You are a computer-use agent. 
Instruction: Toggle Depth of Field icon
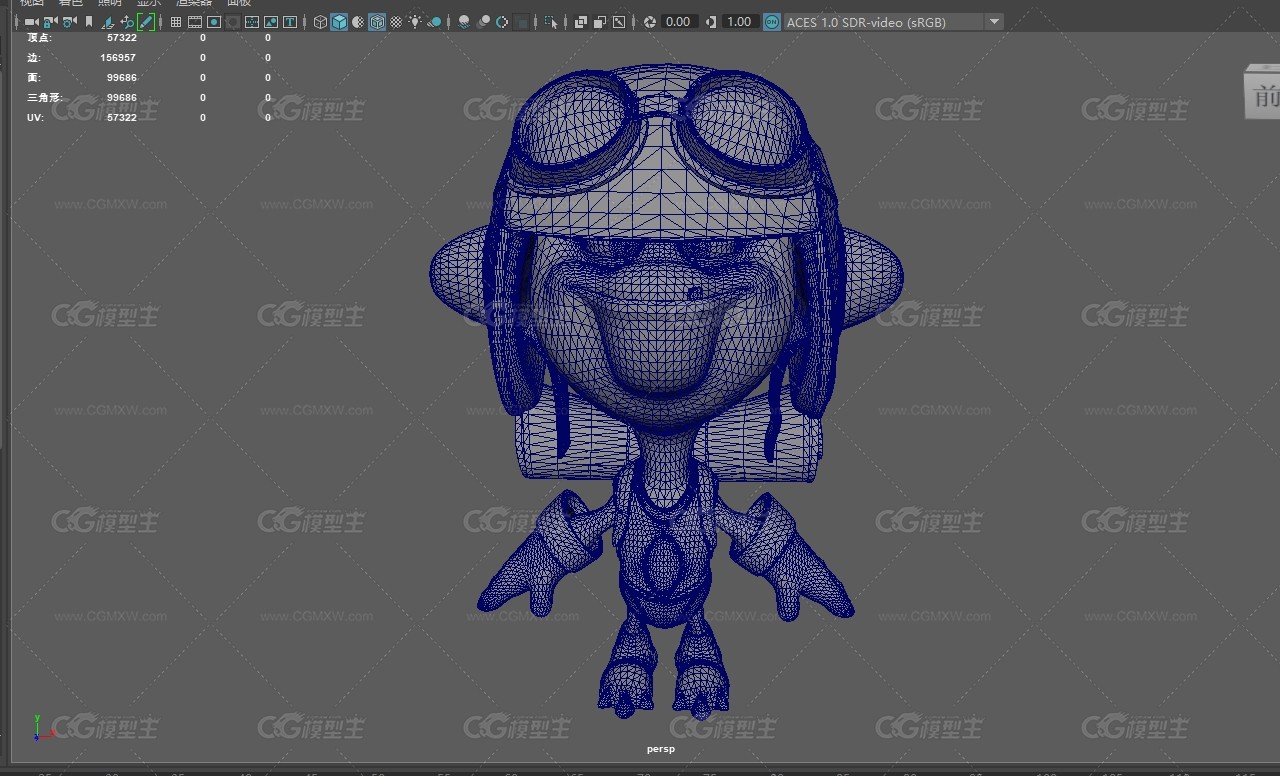pos(521,22)
